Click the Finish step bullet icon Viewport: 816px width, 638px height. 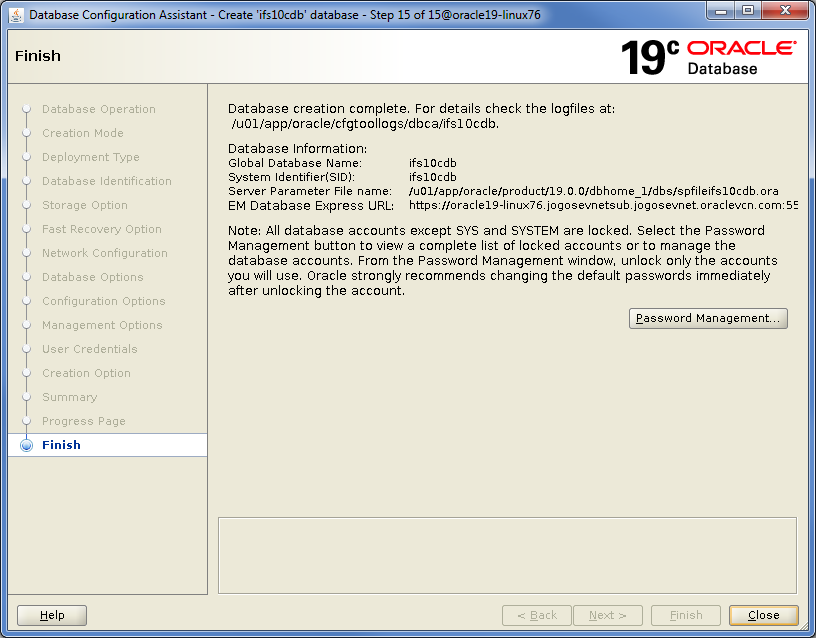coord(26,446)
